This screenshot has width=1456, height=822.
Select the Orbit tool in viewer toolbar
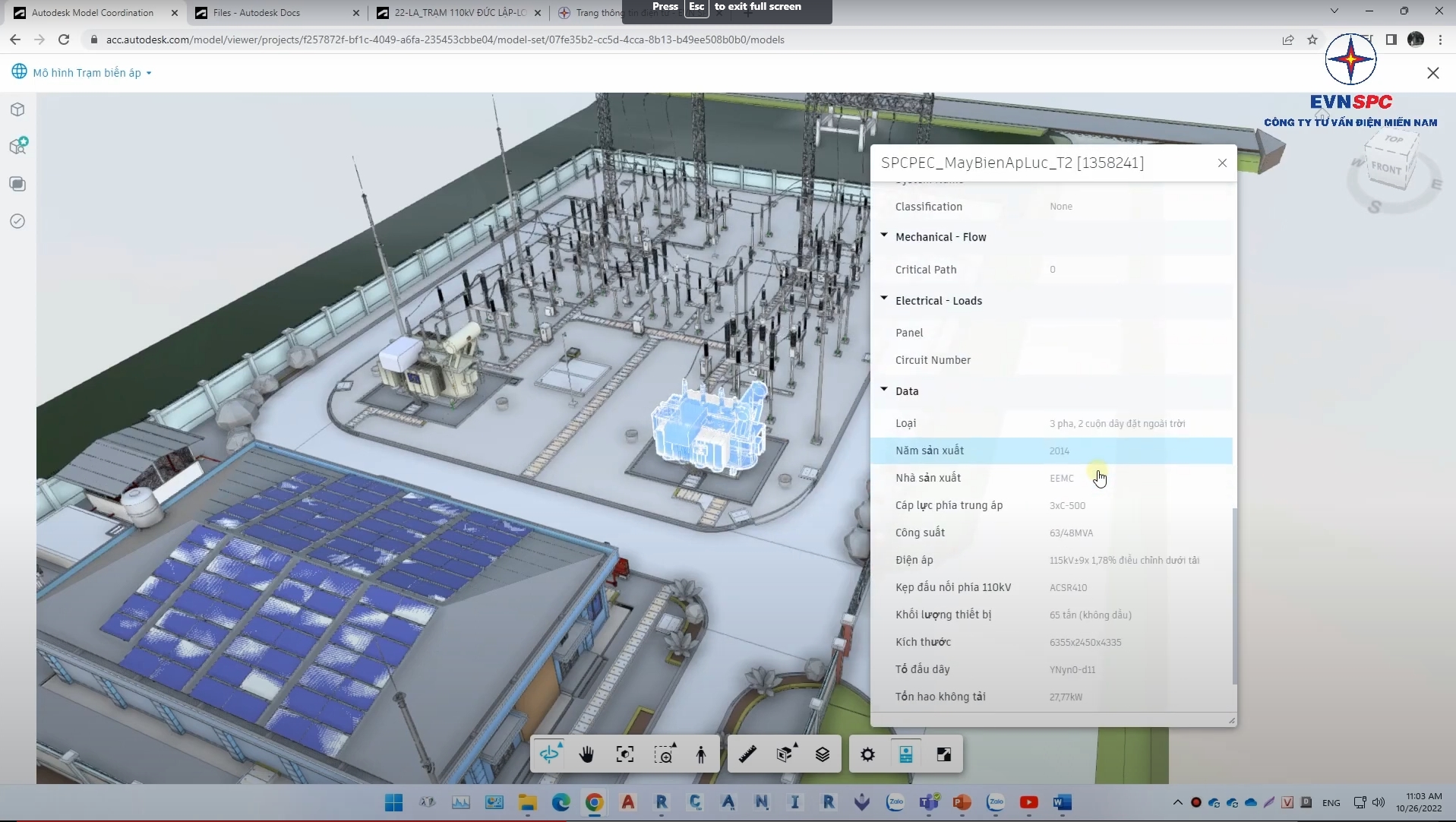pos(549,754)
